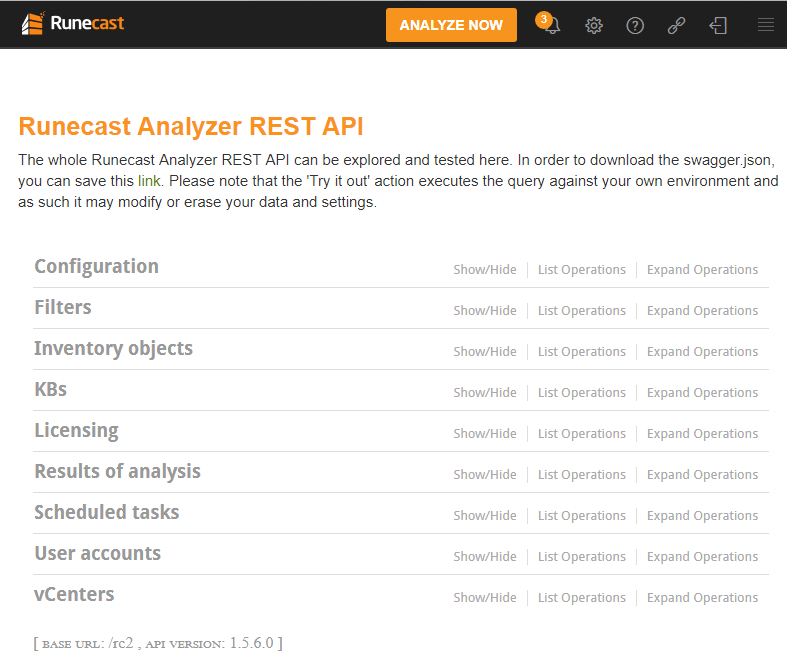Open the hamburger menu
Screen dimensions: 787x659
[766, 26]
